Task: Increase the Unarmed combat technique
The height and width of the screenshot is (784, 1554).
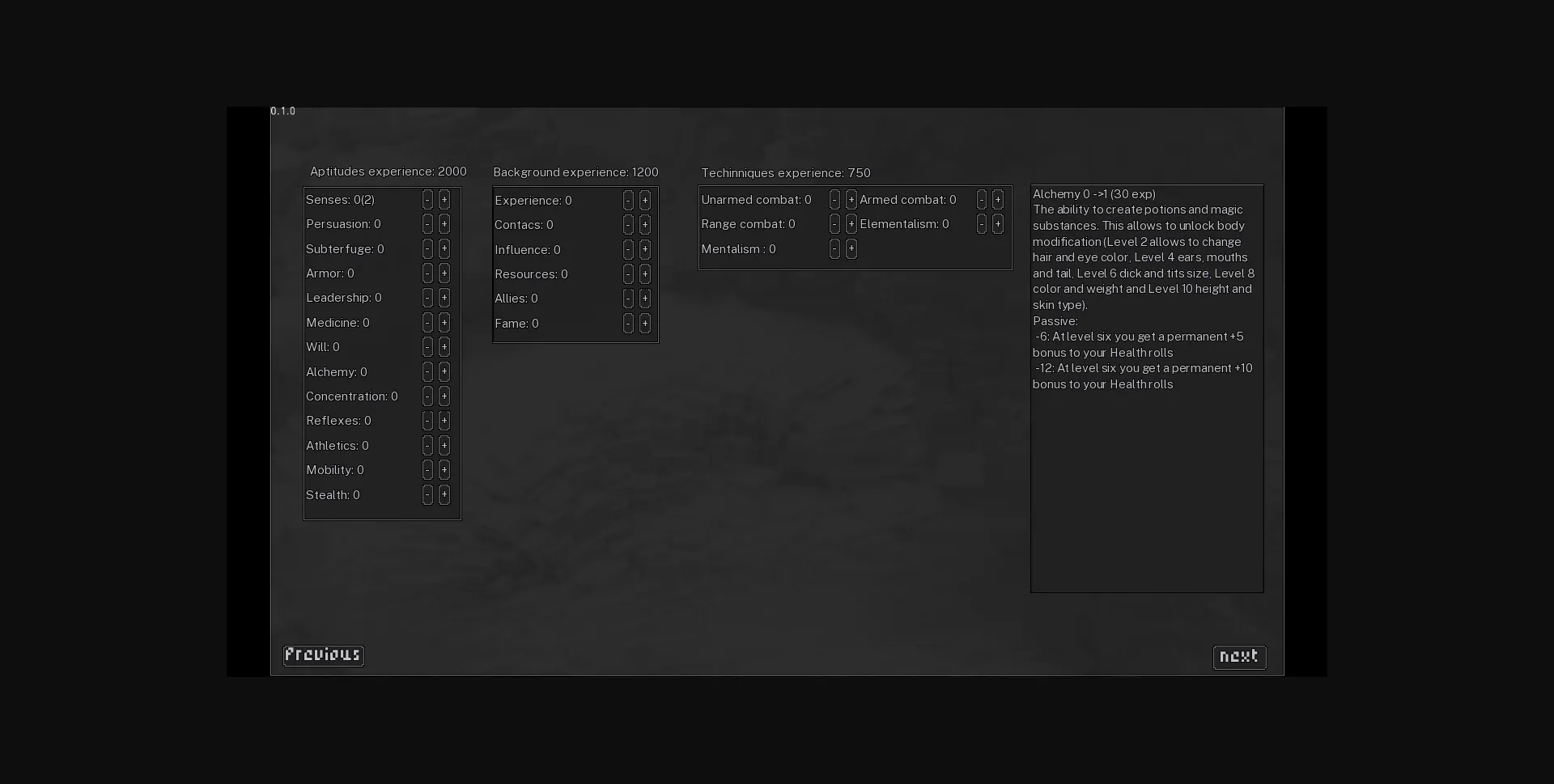Action: pos(851,200)
